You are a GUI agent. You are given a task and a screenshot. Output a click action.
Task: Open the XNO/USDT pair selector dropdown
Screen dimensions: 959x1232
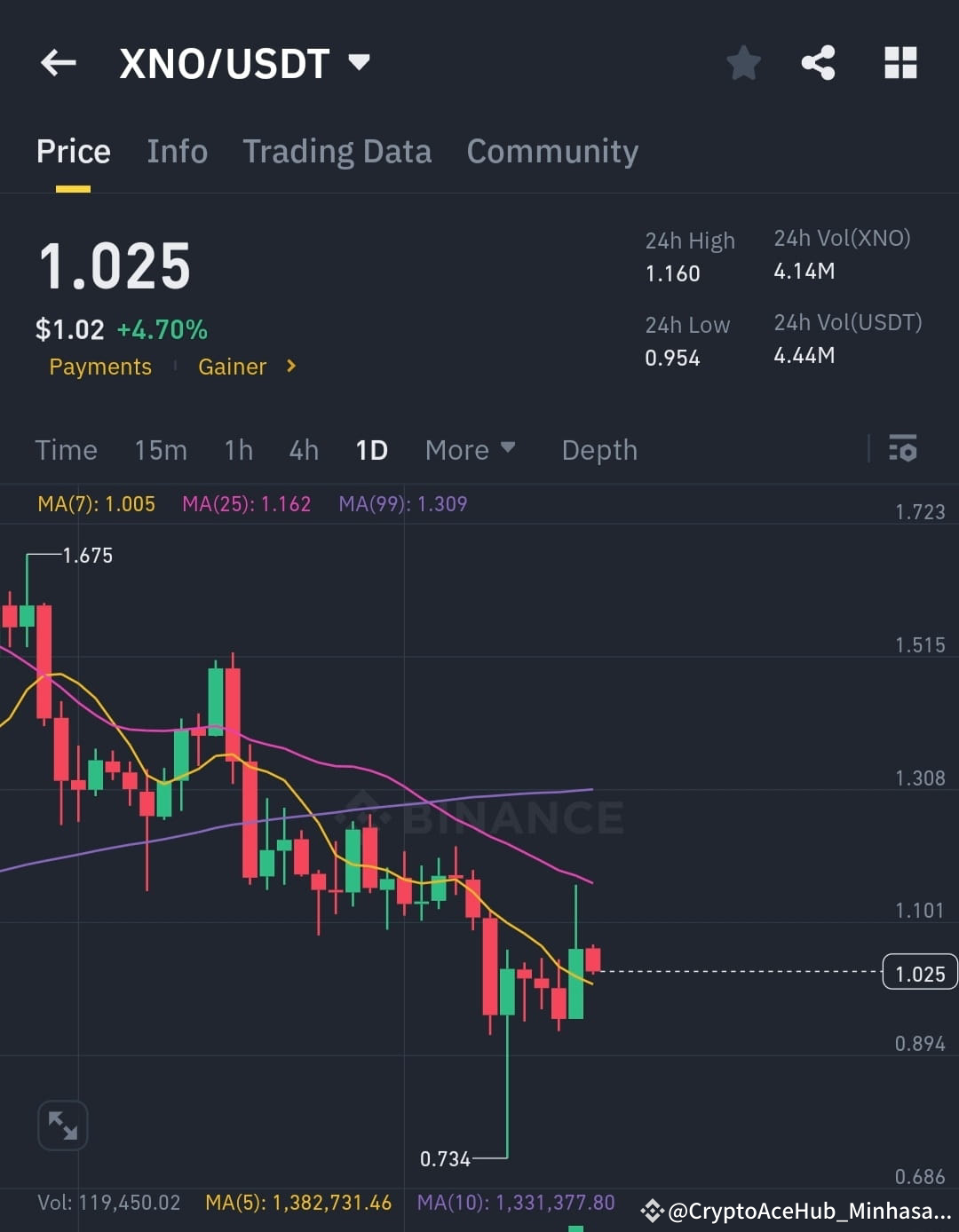[x=359, y=62]
